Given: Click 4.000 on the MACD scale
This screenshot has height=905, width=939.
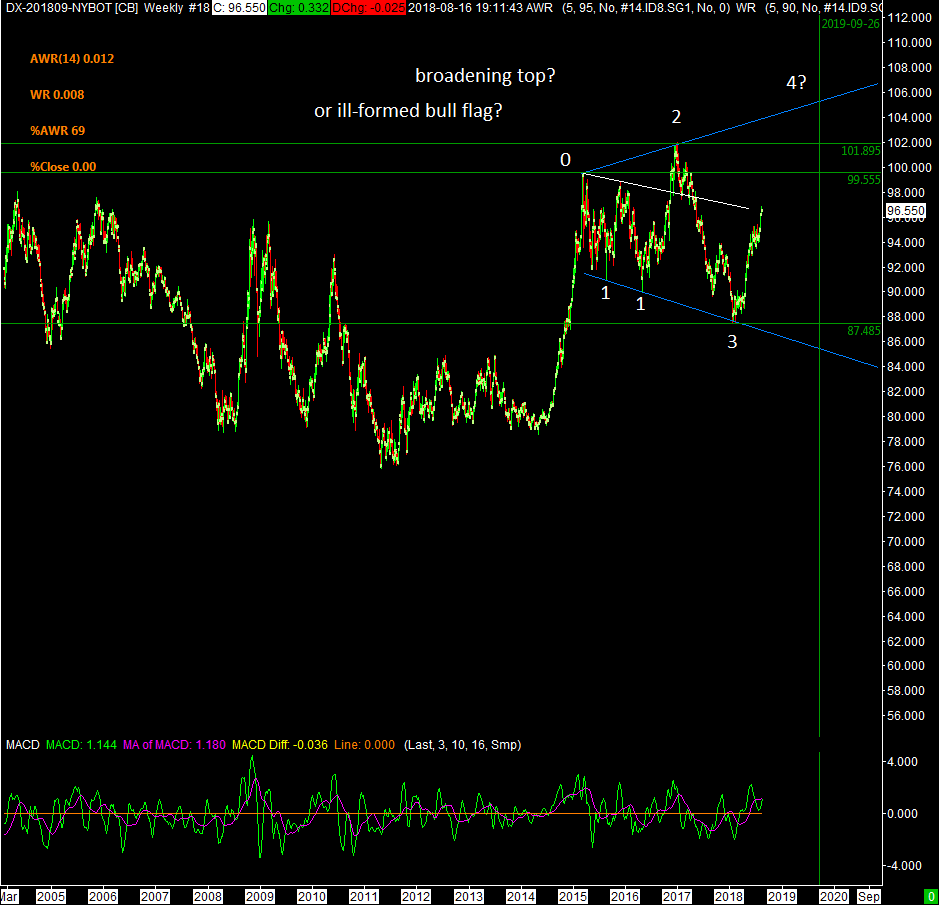Looking at the screenshot, I should [902, 762].
